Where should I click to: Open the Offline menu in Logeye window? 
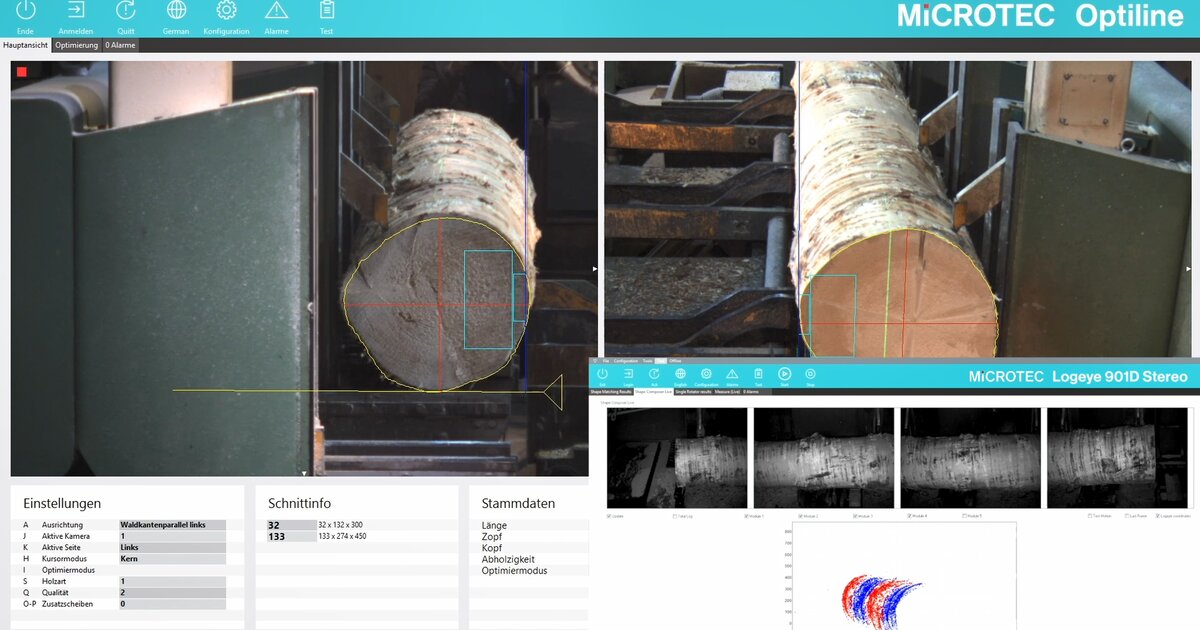coord(675,360)
